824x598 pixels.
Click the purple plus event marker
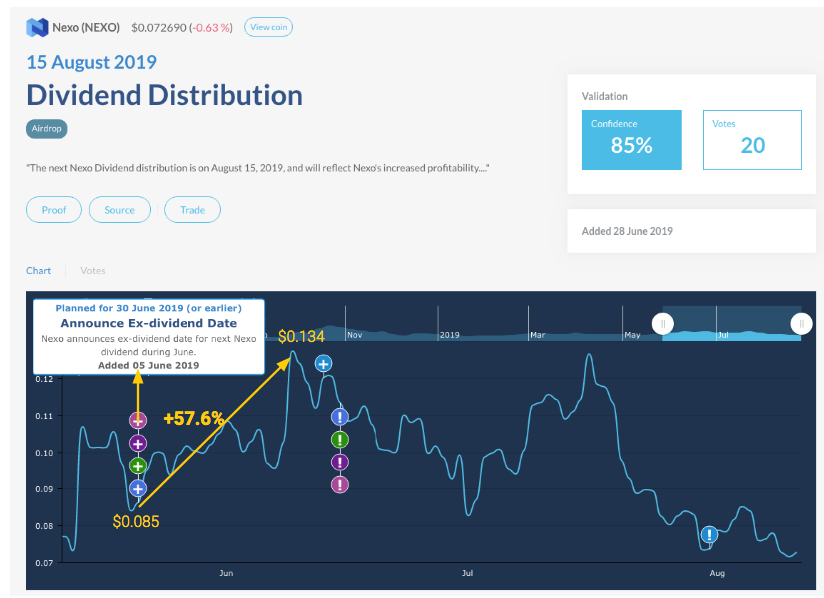pos(138,444)
